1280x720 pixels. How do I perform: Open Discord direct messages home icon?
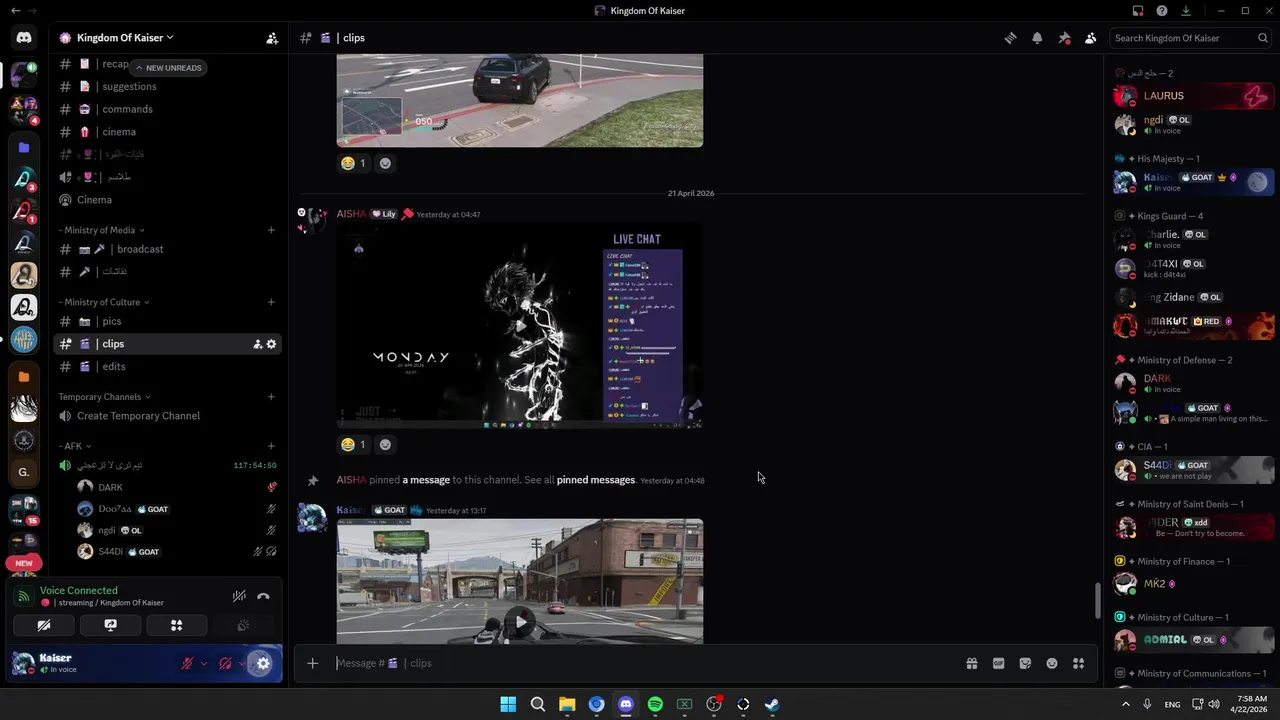(x=24, y=38)
